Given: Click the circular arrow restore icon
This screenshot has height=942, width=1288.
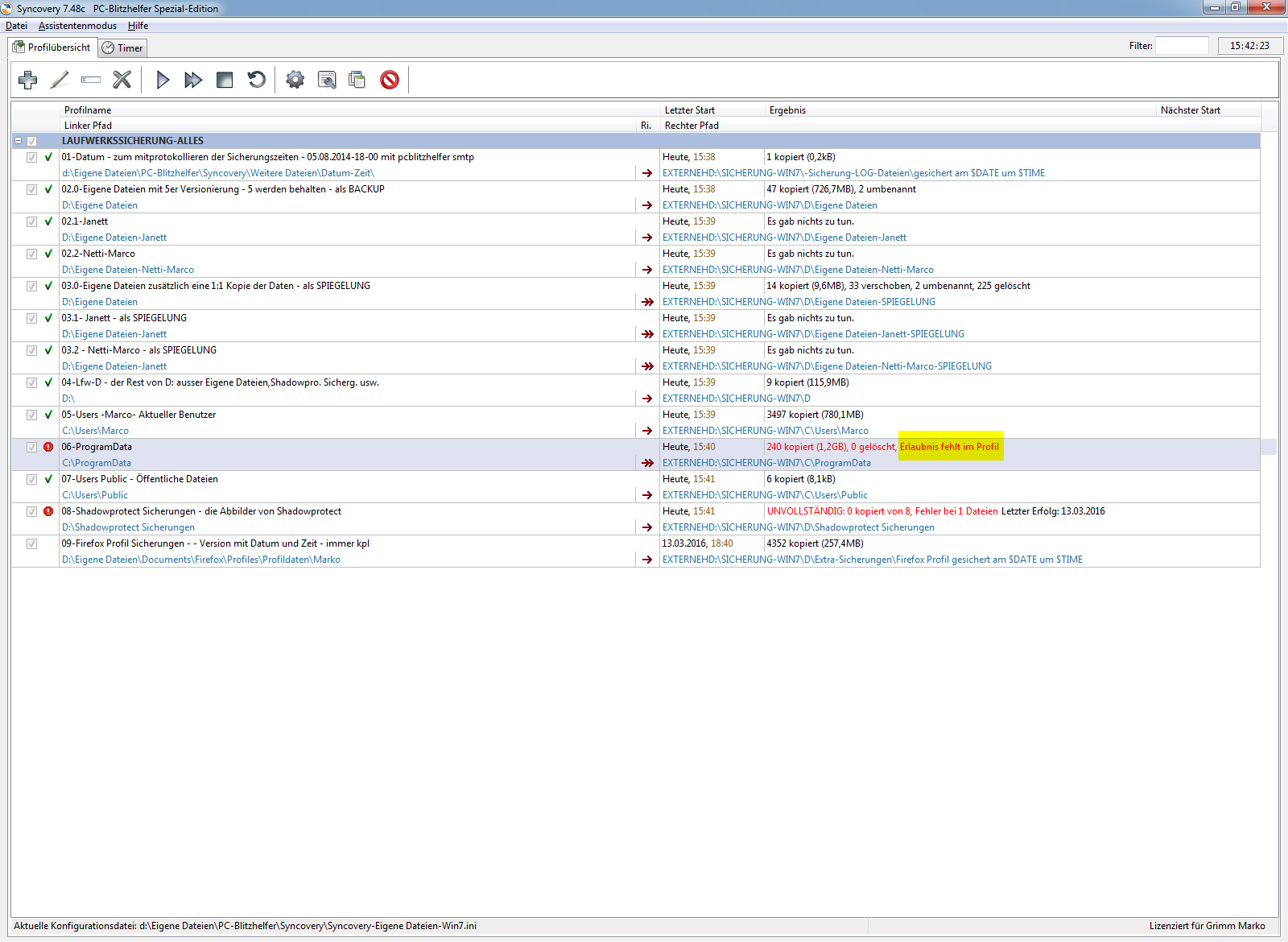Looking at the screenshot, I should coord(256,80).
